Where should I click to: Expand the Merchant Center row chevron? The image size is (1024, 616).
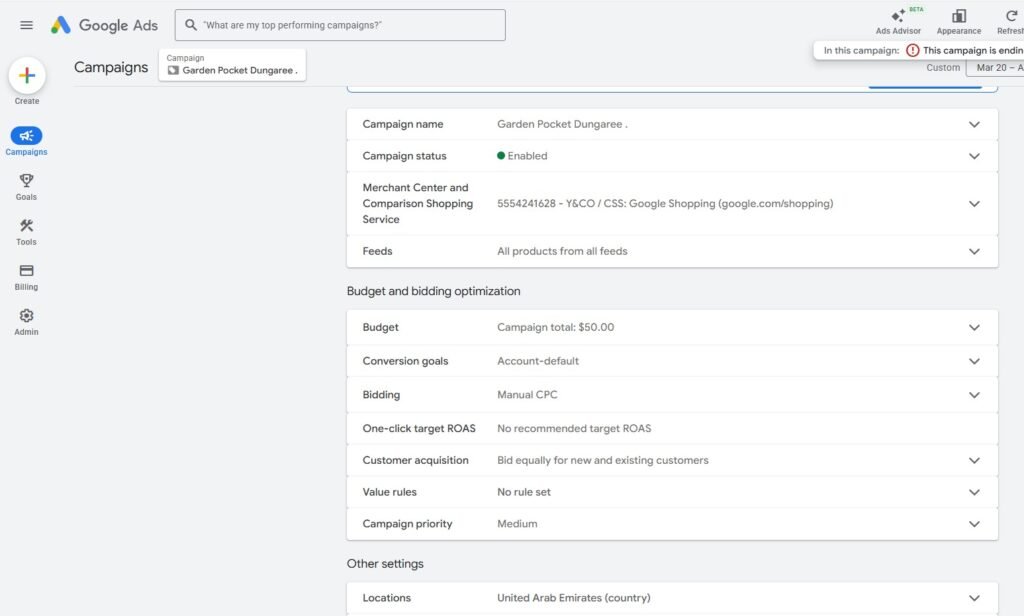[x=974, y=204]
